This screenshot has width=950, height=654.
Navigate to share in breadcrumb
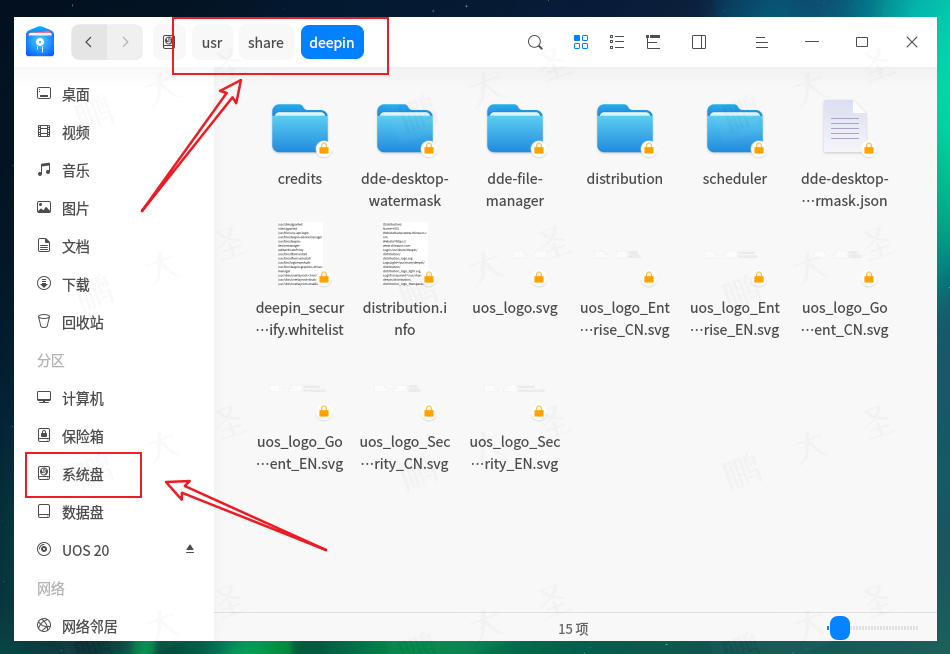(265, 42)
